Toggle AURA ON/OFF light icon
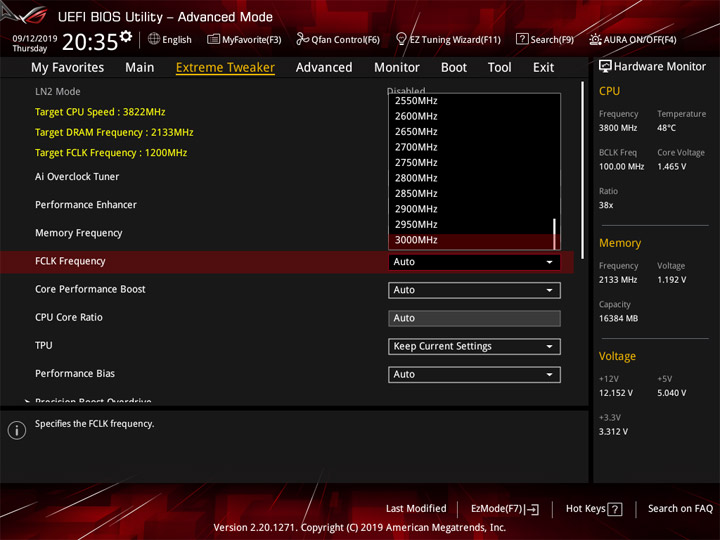Screen dimensions: 720x540 point(595,39)
